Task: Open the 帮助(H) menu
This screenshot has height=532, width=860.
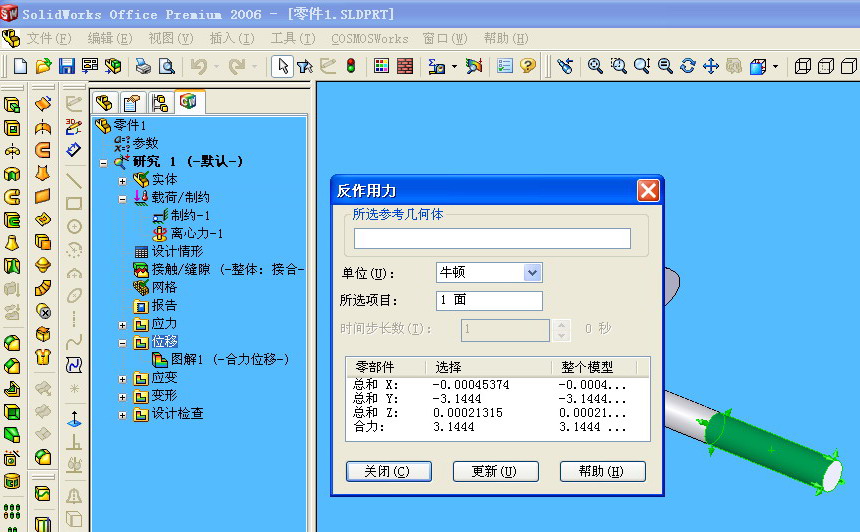Action: point(506,38)
